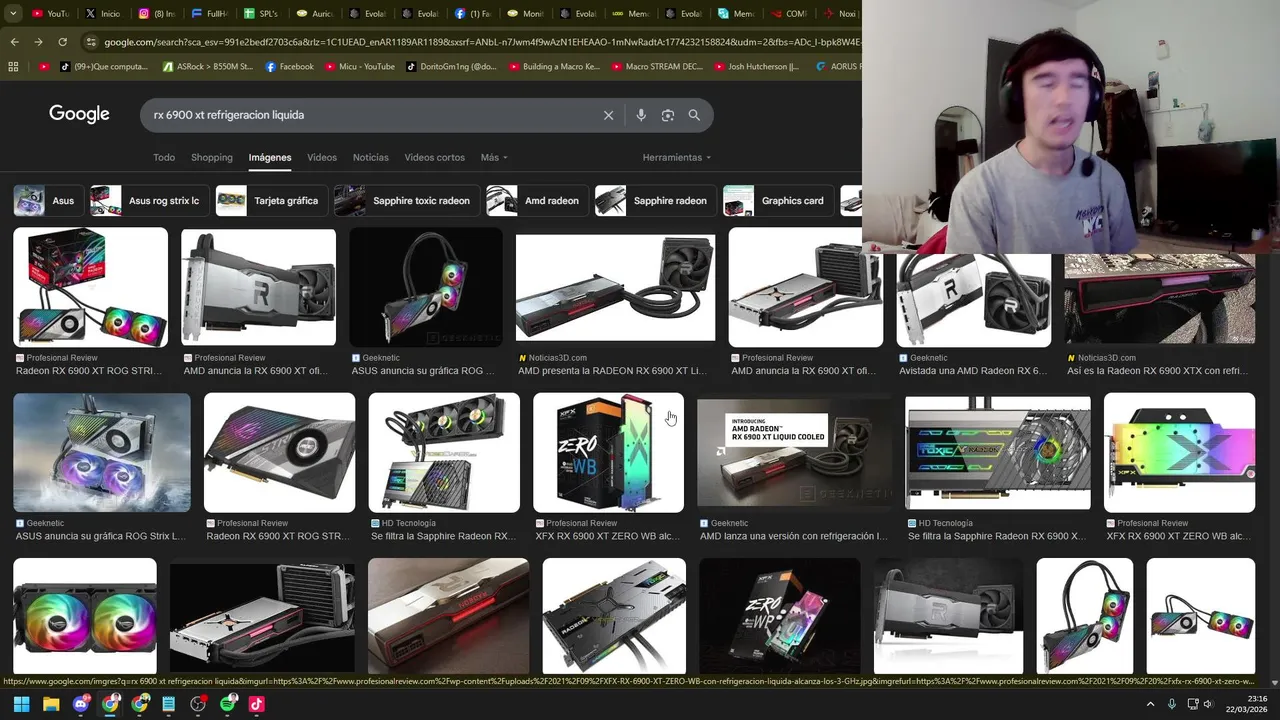This screenshot has height=720, width=1280.
Task: Click the search query input field
Action: [370, 115]
